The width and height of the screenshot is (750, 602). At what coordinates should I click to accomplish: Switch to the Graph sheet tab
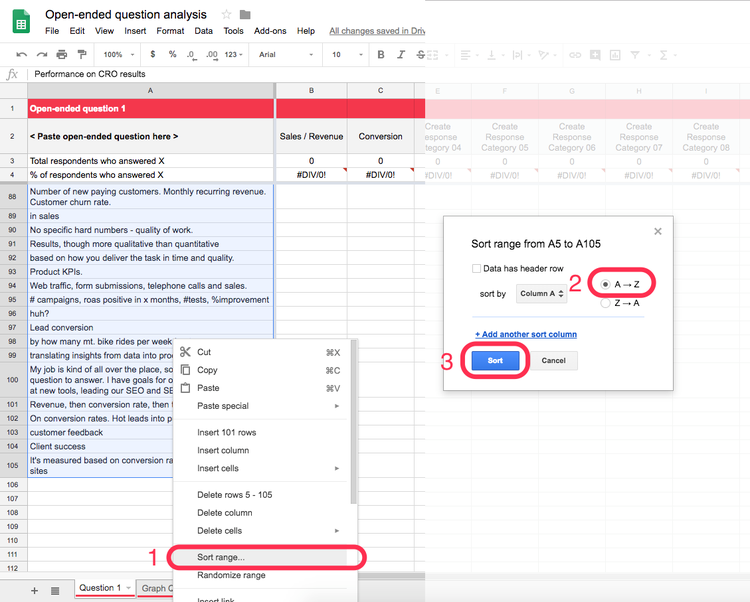(x=156, y=588)
